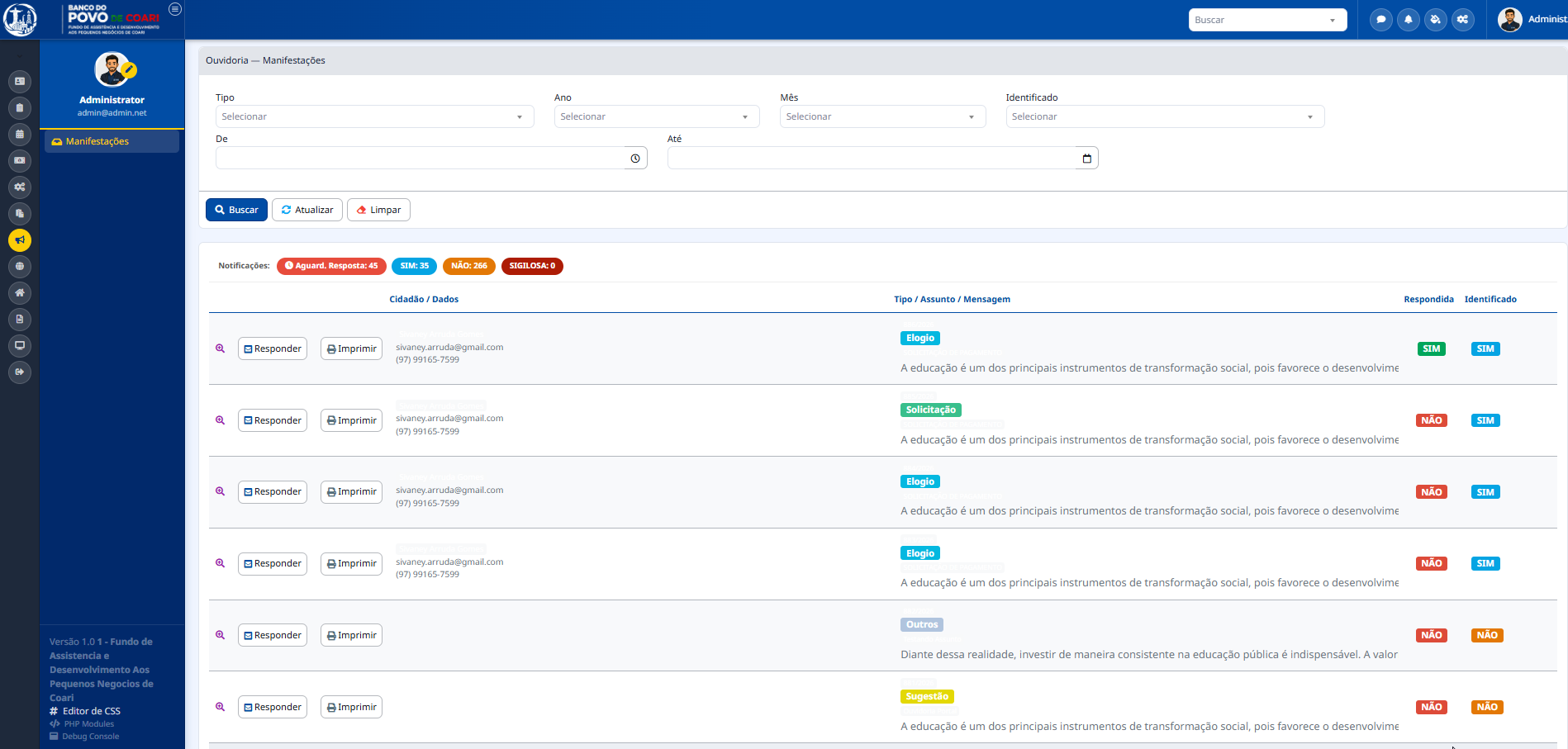Select the yellow megaphone Ouvidoria icon
Image resolution: width=1568 pixels, height=749 pixels.
(x=20, y=239)
